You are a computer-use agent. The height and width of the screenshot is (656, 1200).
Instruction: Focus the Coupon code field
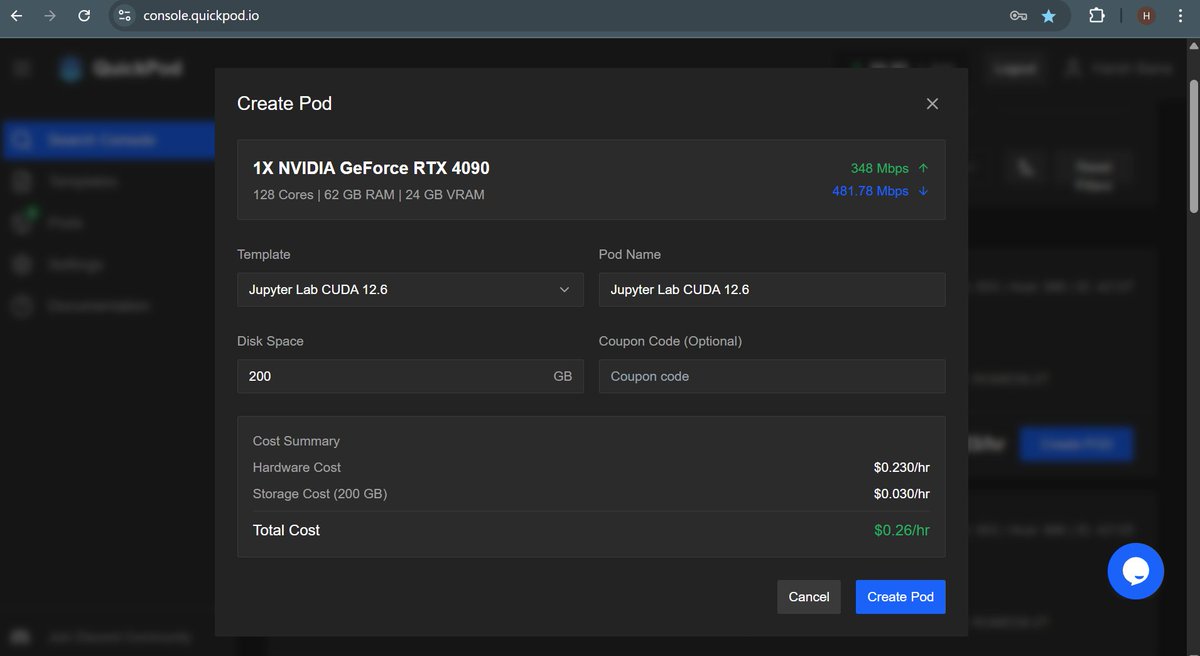click(x=772, y=376)
